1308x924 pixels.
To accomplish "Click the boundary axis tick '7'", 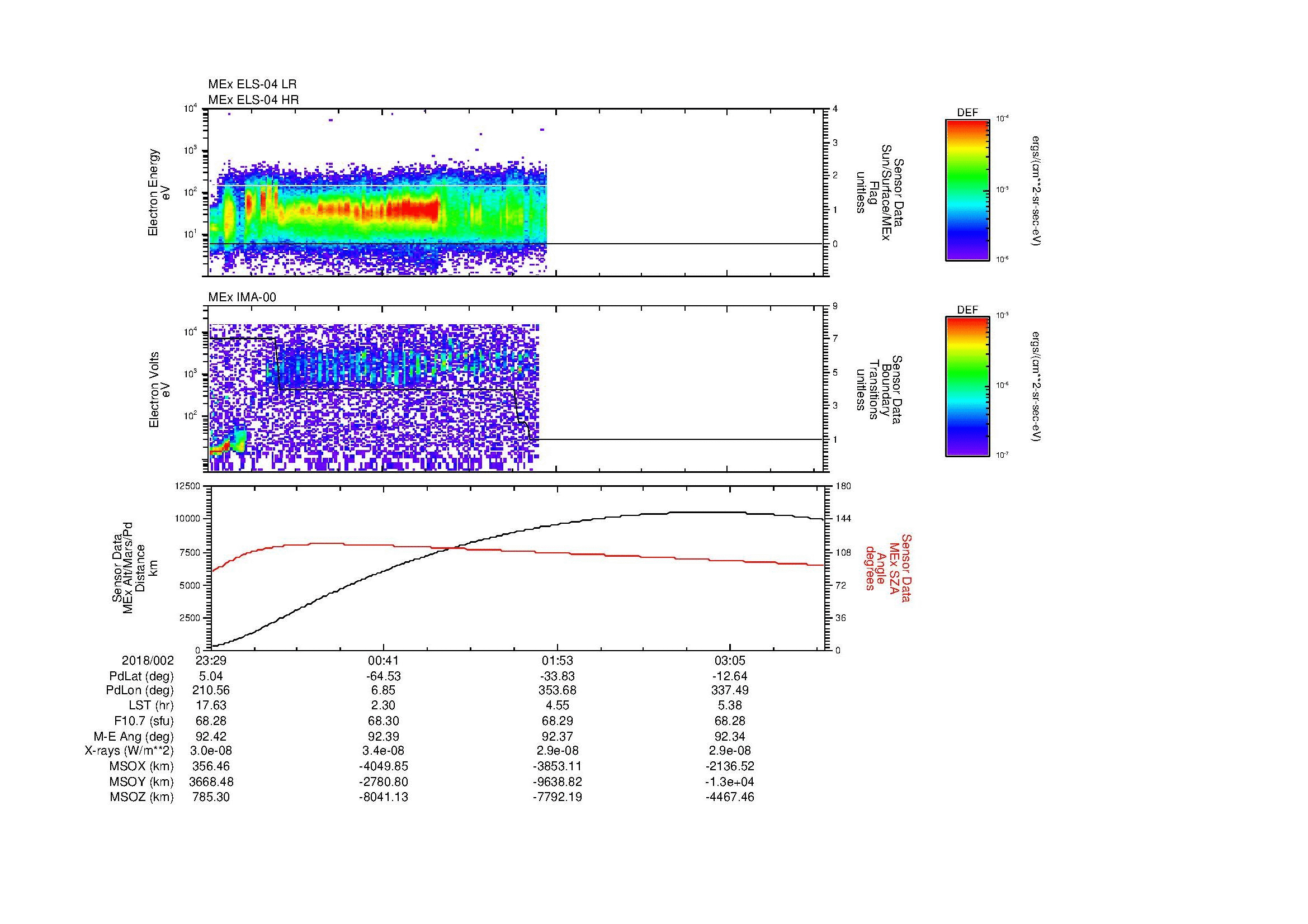I will [835, 339].
